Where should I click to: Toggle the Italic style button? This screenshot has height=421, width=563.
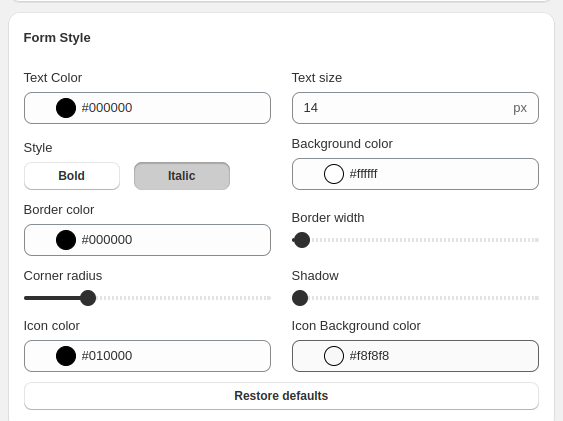[x=182, y=176]
